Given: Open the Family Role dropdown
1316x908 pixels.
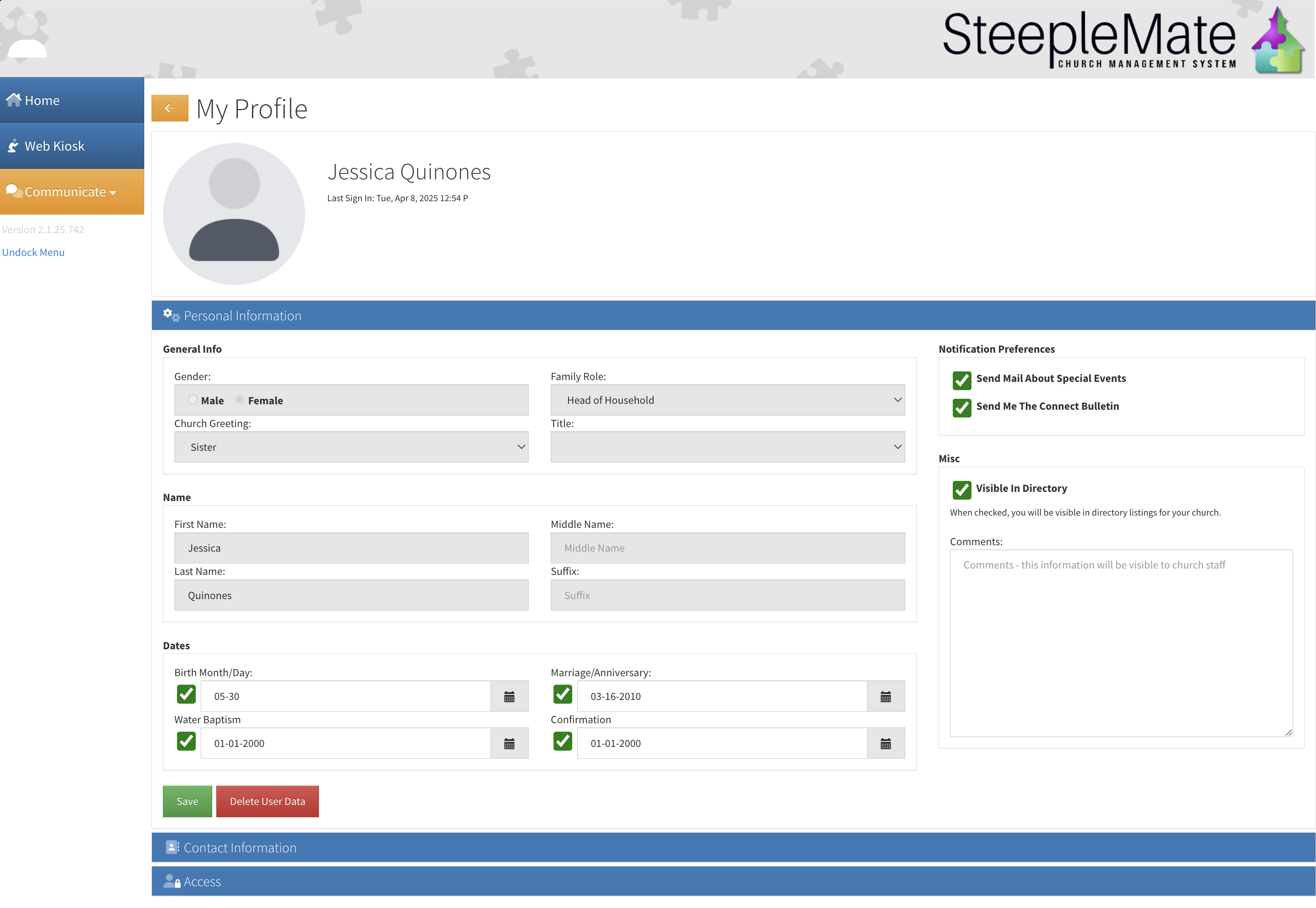Looking at the screenshot, I should pos(728,400).
